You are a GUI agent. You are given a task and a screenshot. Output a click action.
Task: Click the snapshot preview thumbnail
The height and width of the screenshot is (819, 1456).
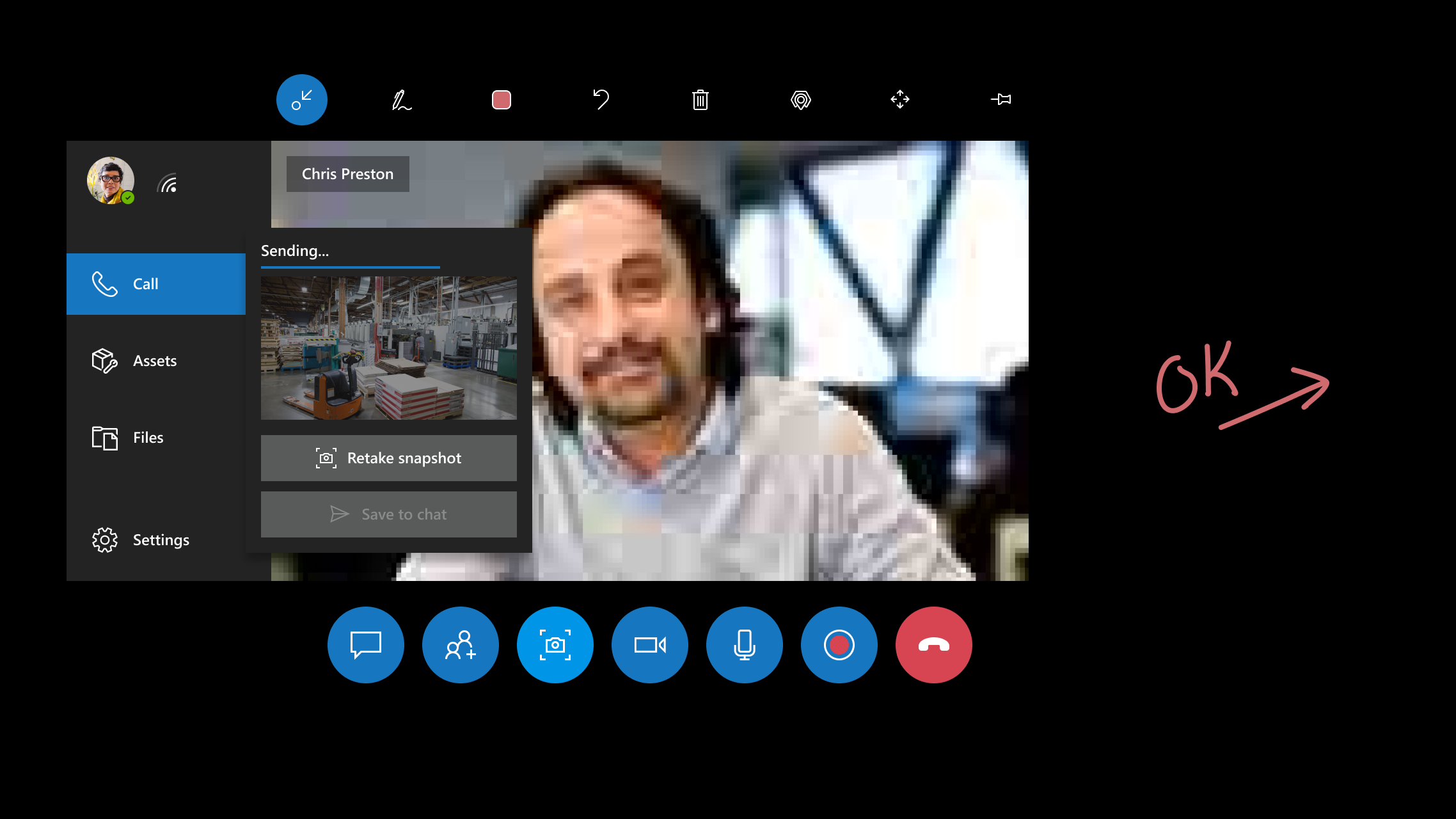click(389, 348)
